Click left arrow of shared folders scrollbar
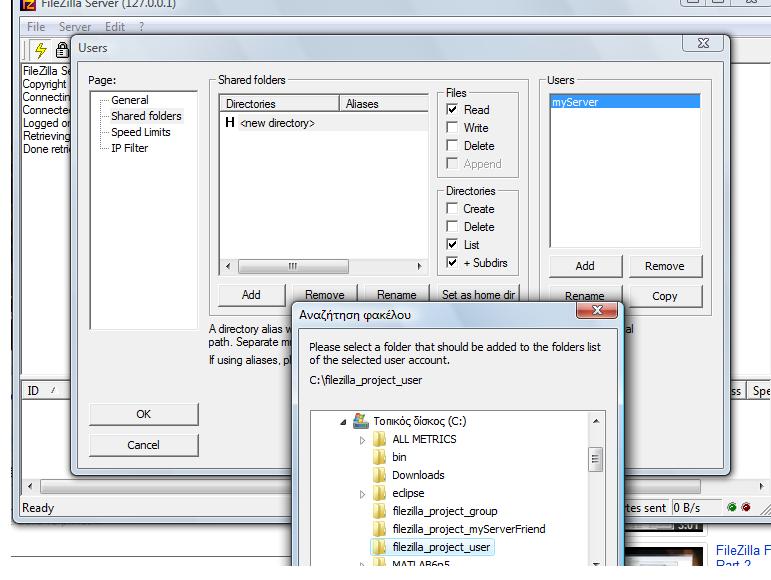This screenshot has width=771, height=580. (x=228, y=266)
